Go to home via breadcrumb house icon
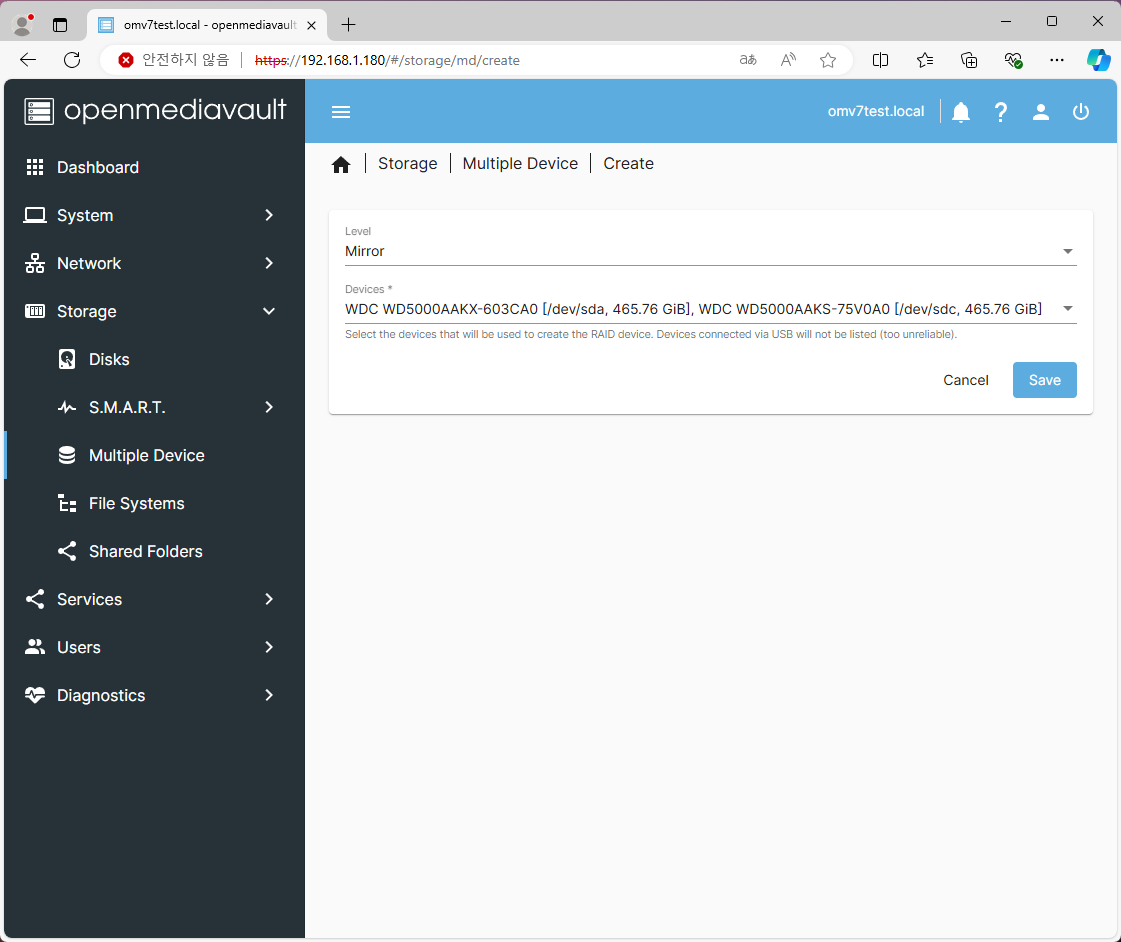The width and height of the screenshot is (1121, 942). (341, 164)
